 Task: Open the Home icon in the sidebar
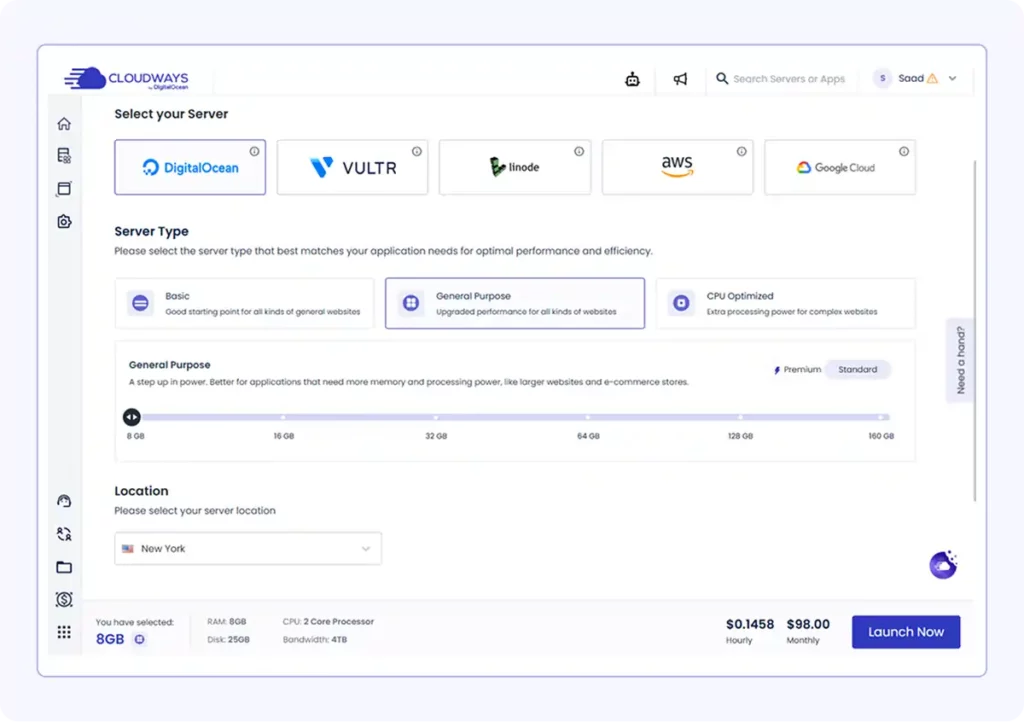[64, 123]
